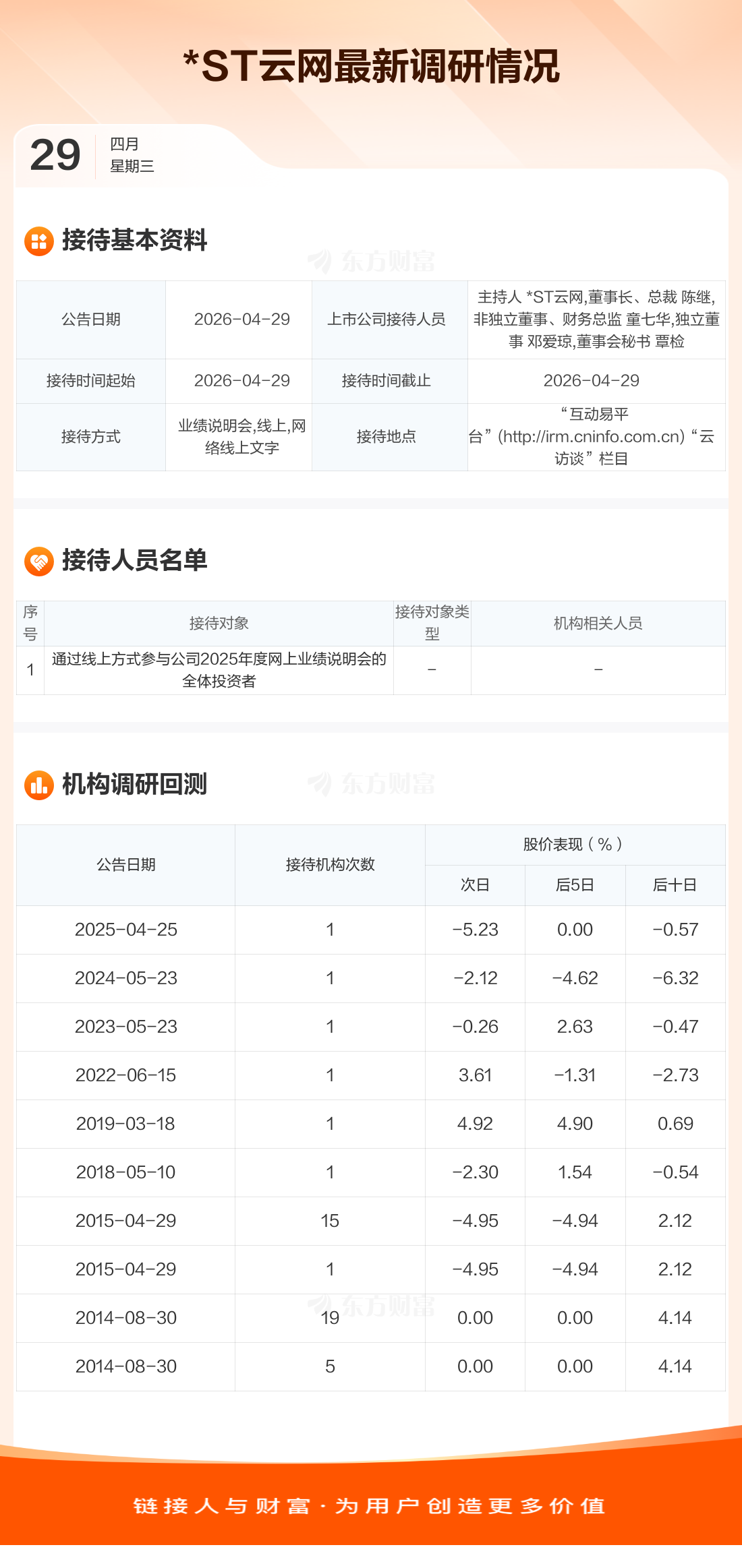Click the 接待机构次数 column header
This screenshot has height=1568, width=742.
(x=330, y=865)
